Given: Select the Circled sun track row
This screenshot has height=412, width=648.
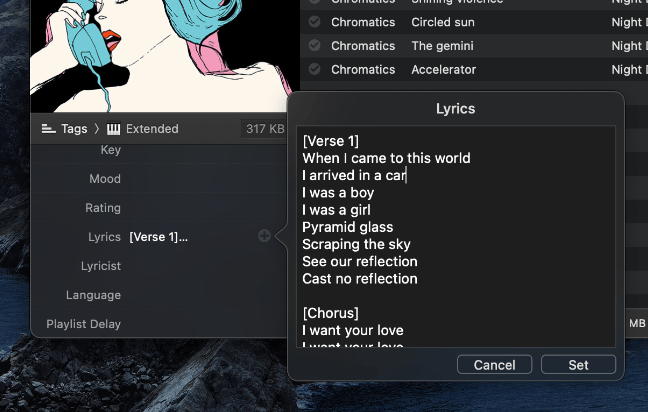Looking at the screenshot, I should (x=474, y=22).
